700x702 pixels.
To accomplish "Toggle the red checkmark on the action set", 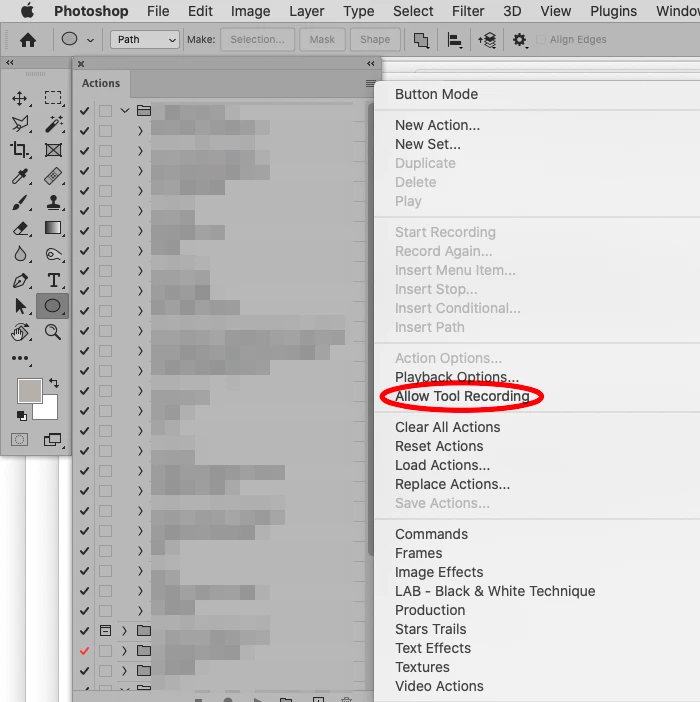I will click(84, 651).
